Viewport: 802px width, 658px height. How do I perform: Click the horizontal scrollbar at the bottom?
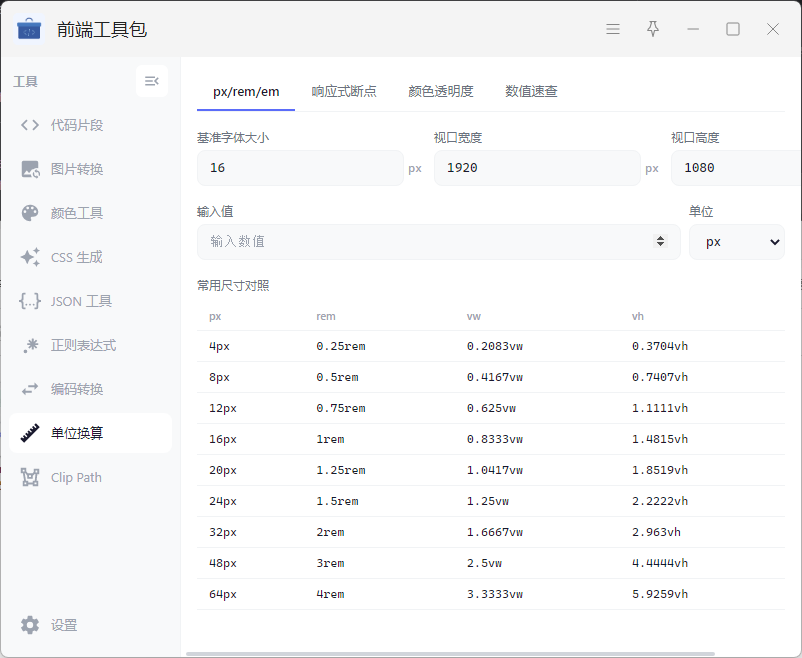click(450, 654)
